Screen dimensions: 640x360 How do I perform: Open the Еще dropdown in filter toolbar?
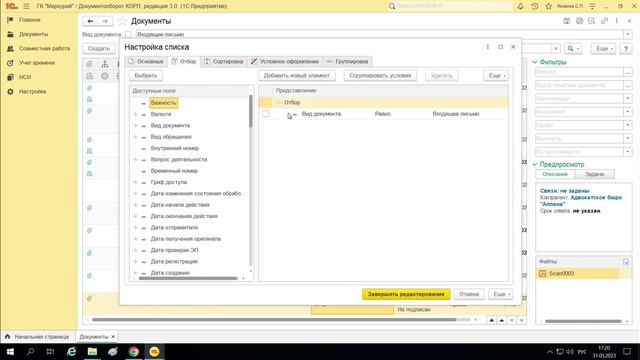point(496,76)
